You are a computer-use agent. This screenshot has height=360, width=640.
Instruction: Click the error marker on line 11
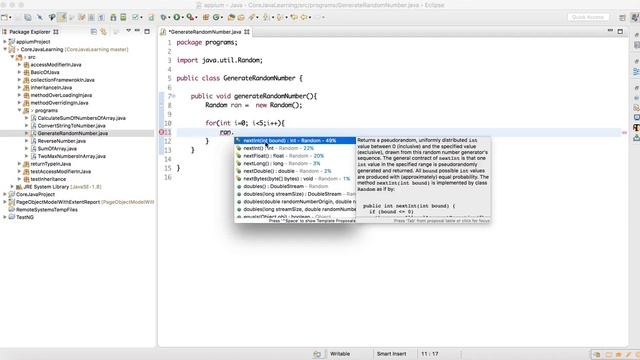[x=161, y=132]
